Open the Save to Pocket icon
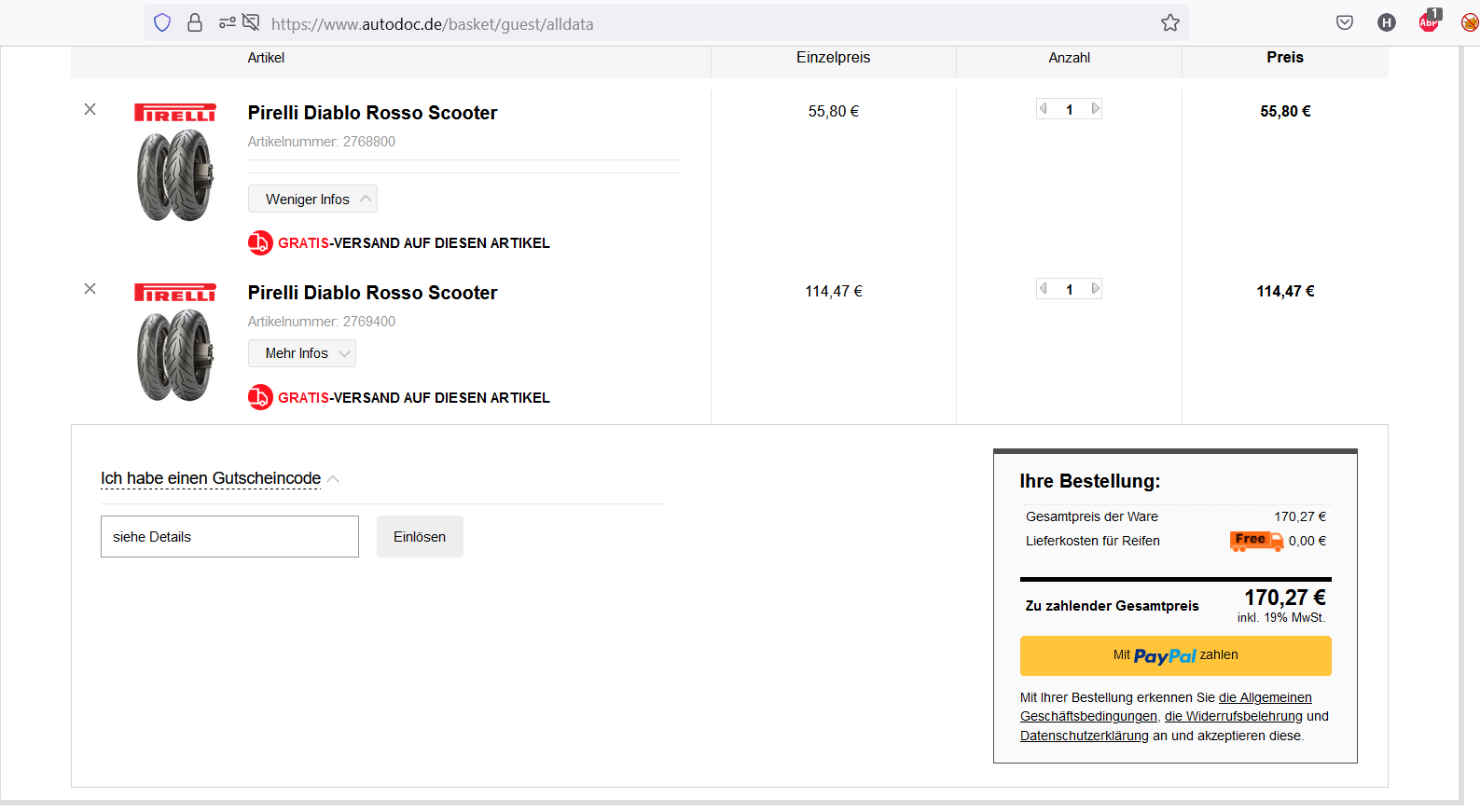Screen dimensions: 1480x812 point(1344,23)
